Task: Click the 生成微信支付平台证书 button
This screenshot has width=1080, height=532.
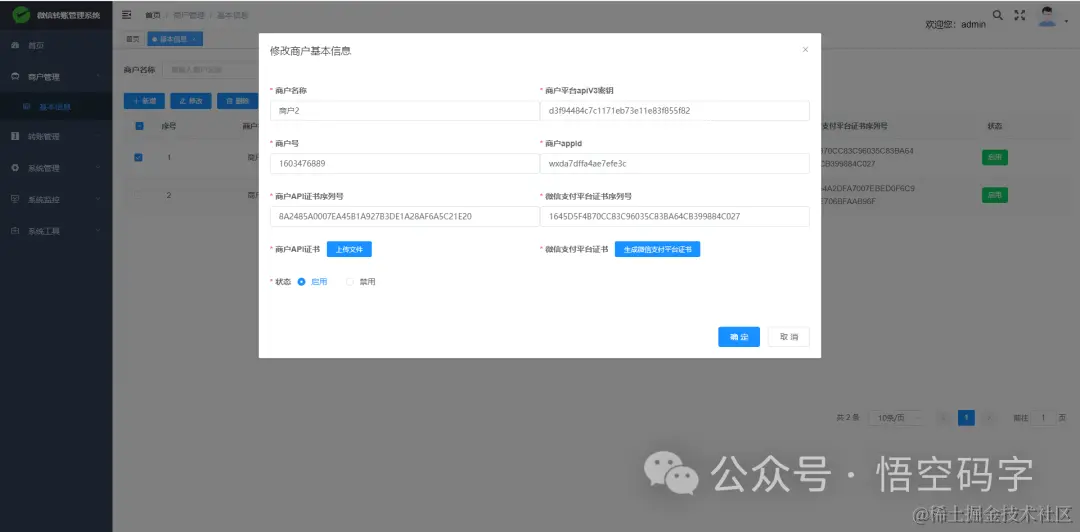Action: click(x=657, y=249)
